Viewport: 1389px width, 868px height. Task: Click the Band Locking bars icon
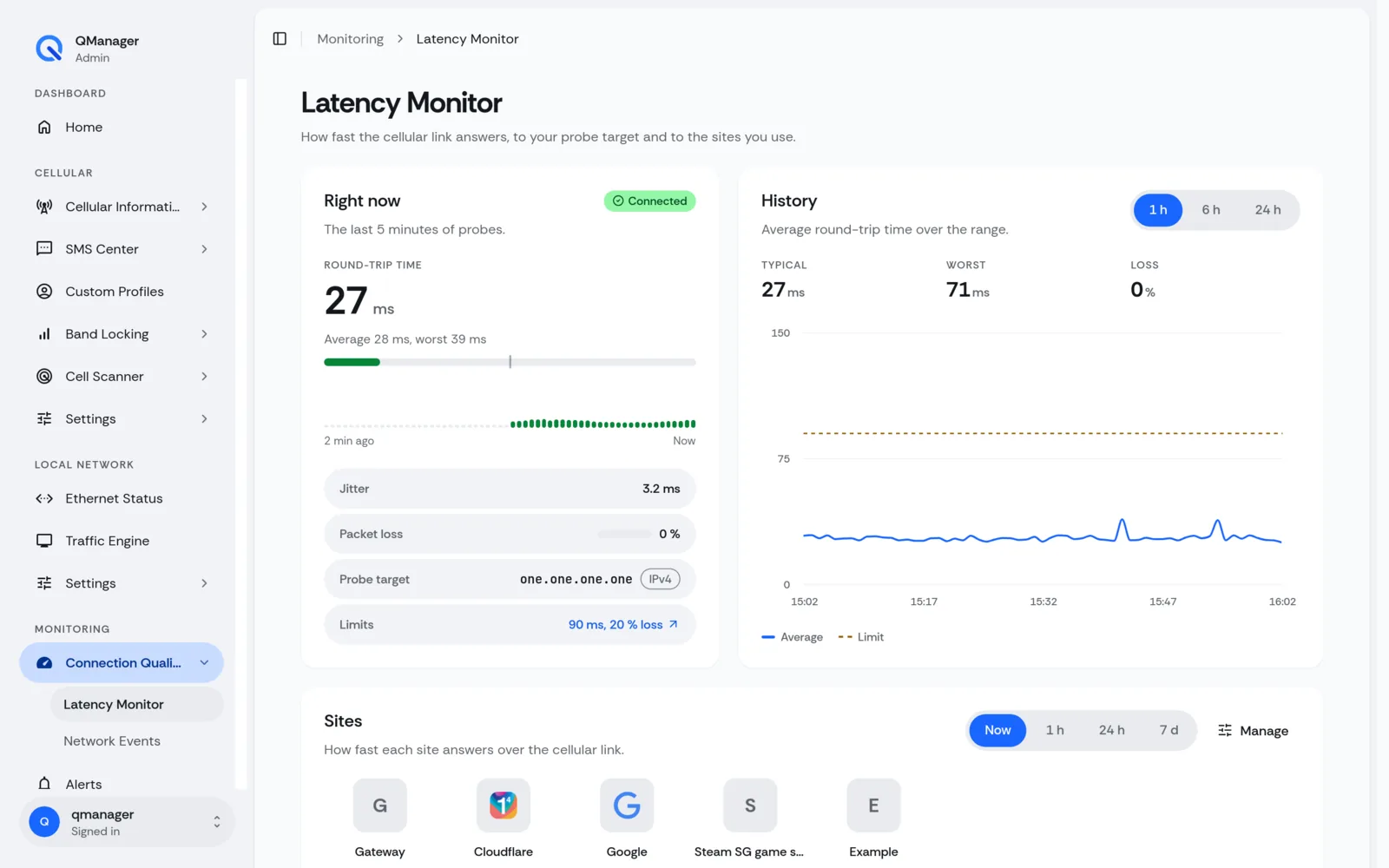[x=44, y=334]
